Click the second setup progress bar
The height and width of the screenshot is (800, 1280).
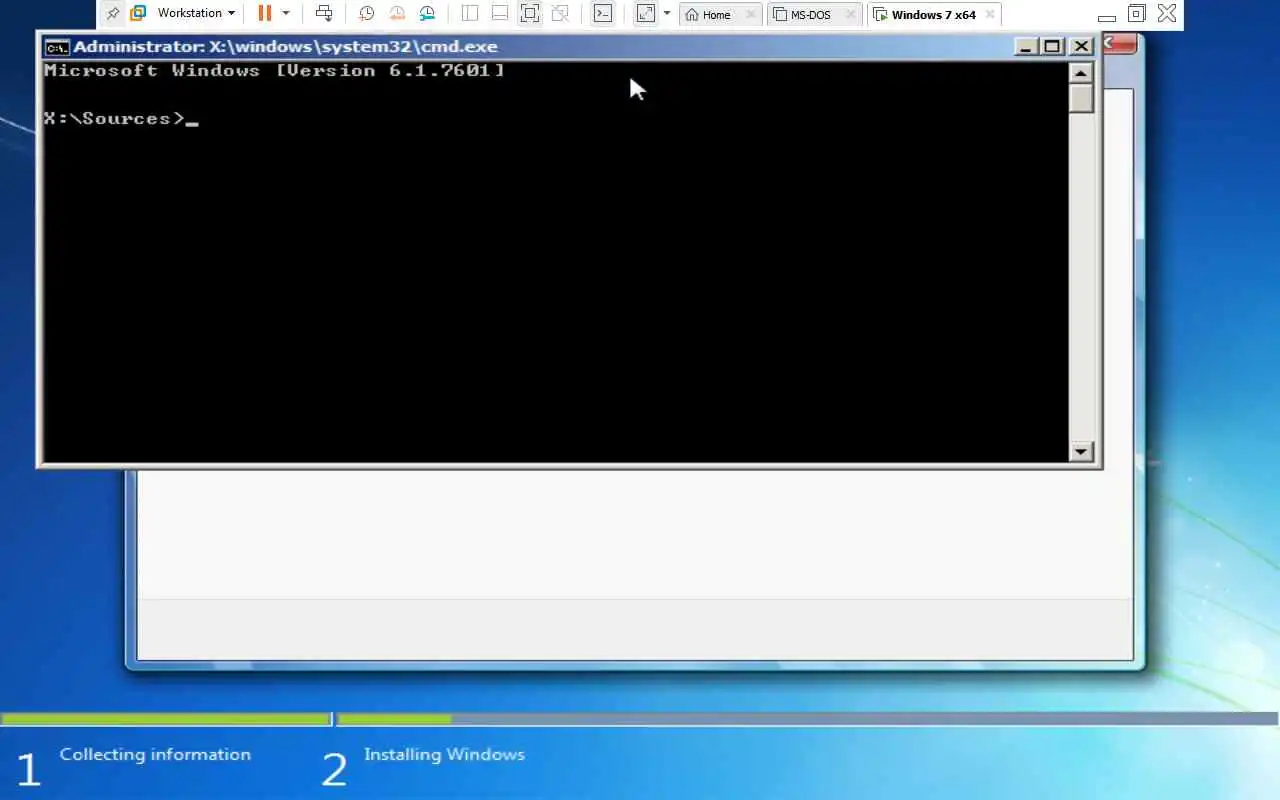click(x=808, y=719)
